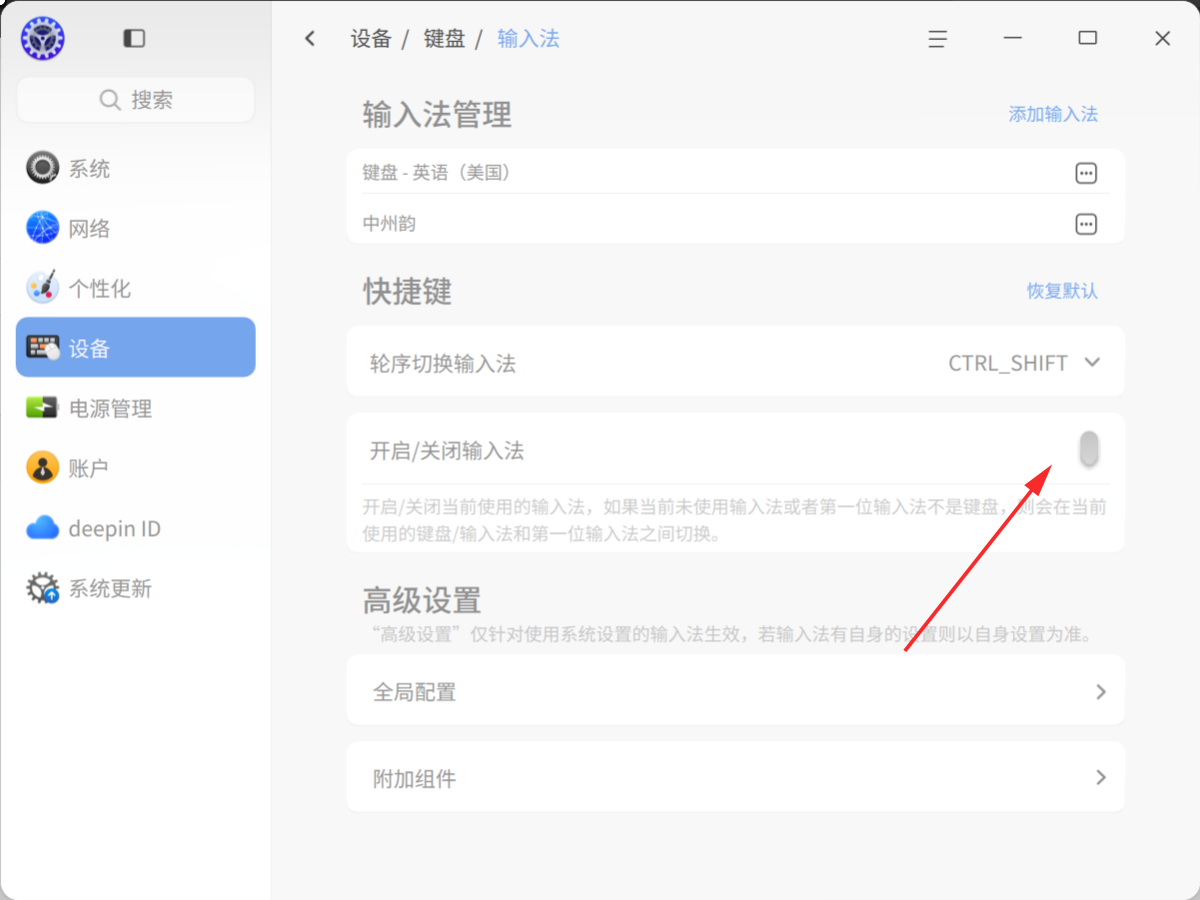The image size is (1200, 900).
Task: Click the search magnifier icon
Action: coord(110,100)
